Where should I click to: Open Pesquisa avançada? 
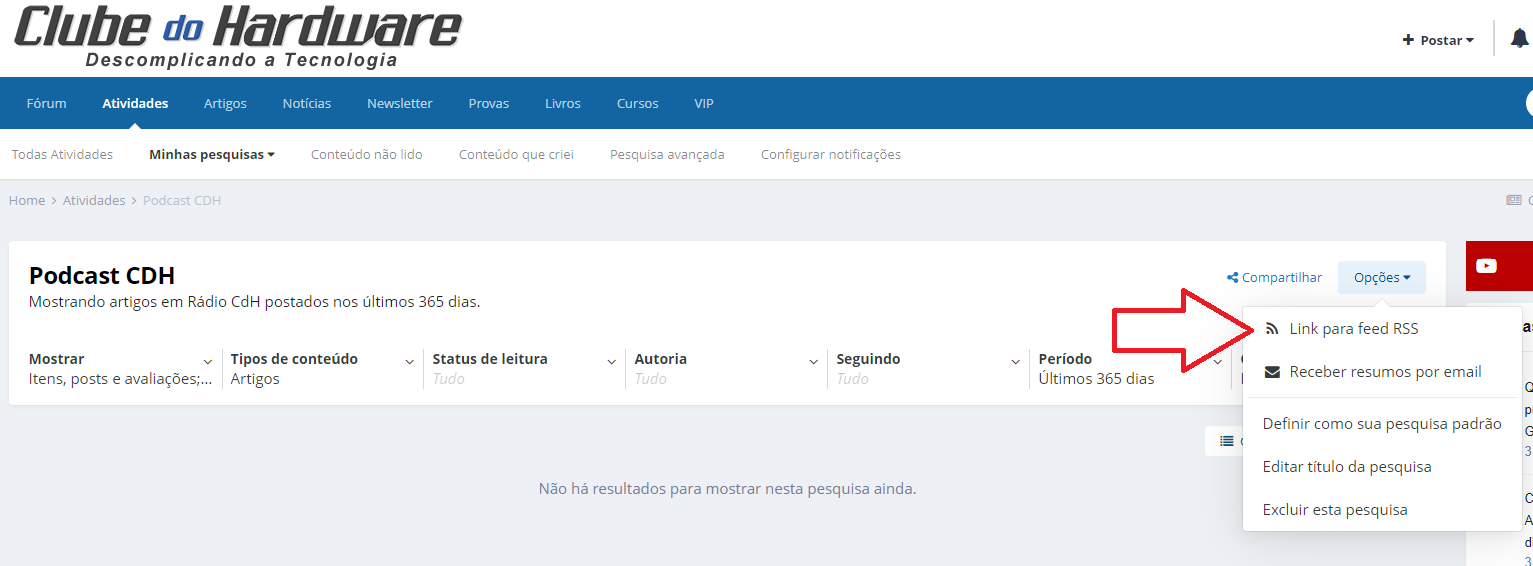(667, 155)
